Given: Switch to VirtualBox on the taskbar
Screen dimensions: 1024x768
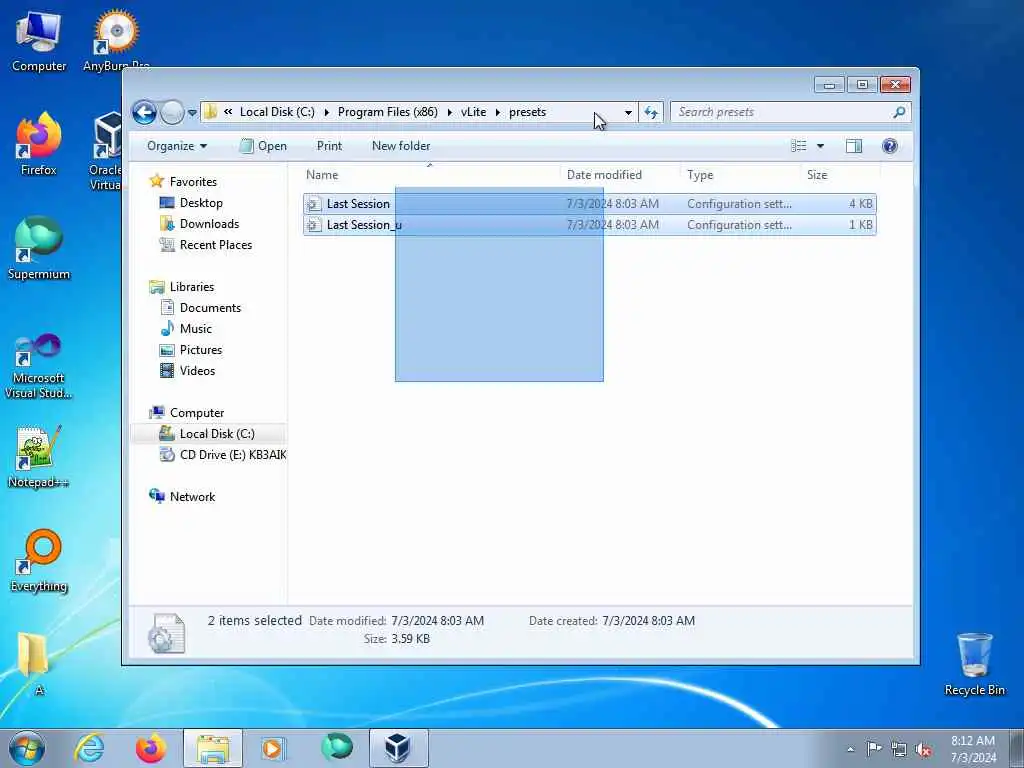Looking at the screenshot, I should (399, 748).
